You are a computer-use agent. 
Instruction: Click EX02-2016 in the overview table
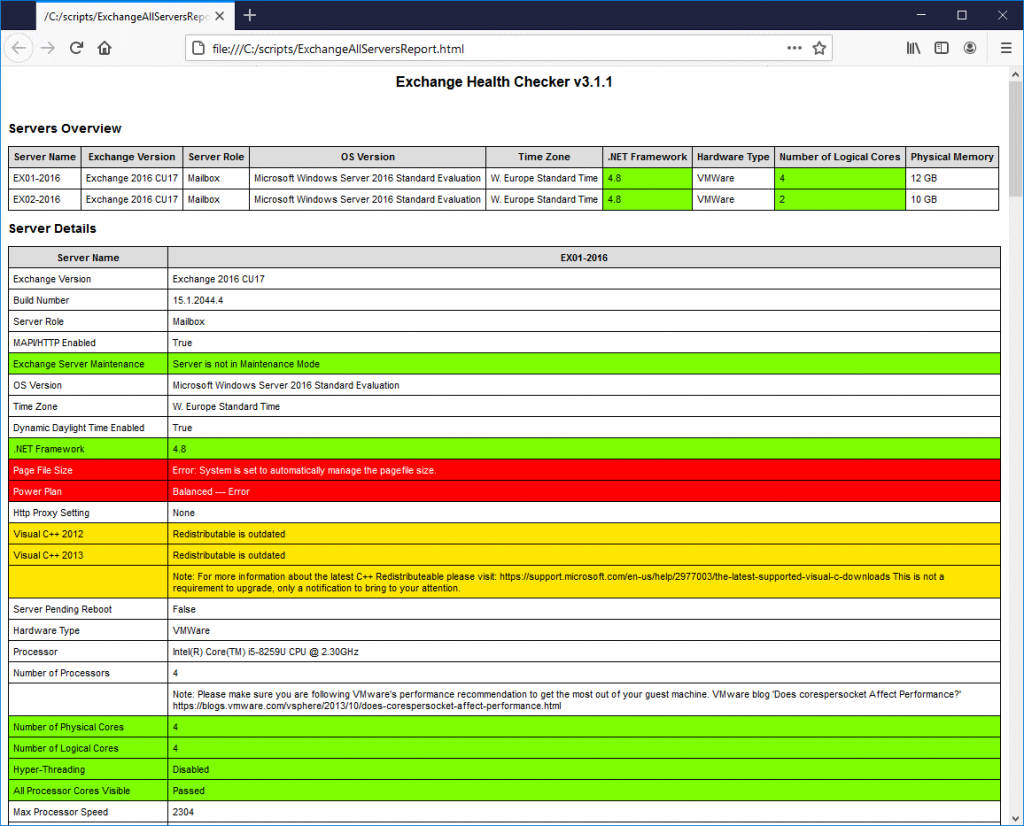coord(37,200)
